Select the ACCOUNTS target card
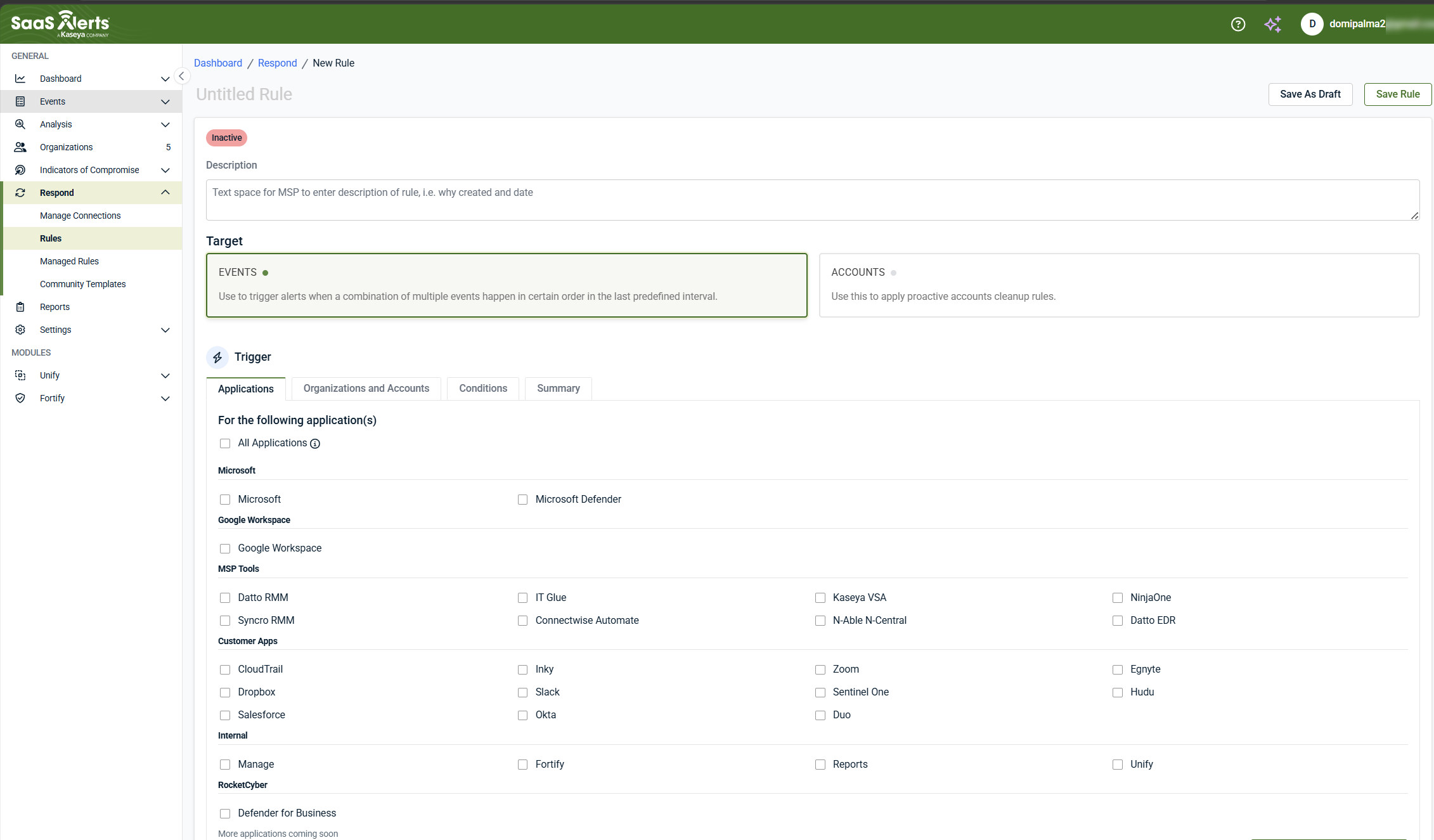The image size is (1434, 840). tap(1119, 285)
